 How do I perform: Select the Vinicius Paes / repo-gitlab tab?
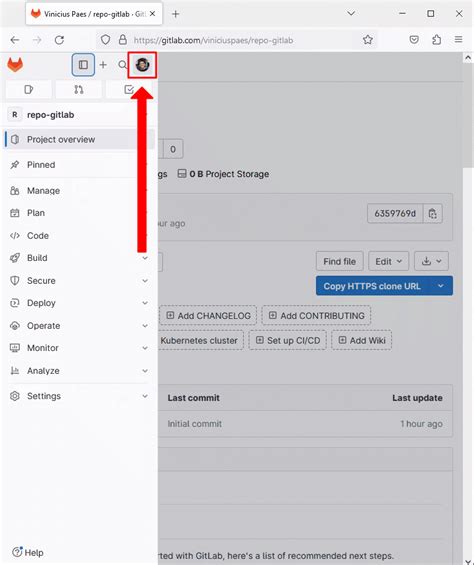[94, 14]
